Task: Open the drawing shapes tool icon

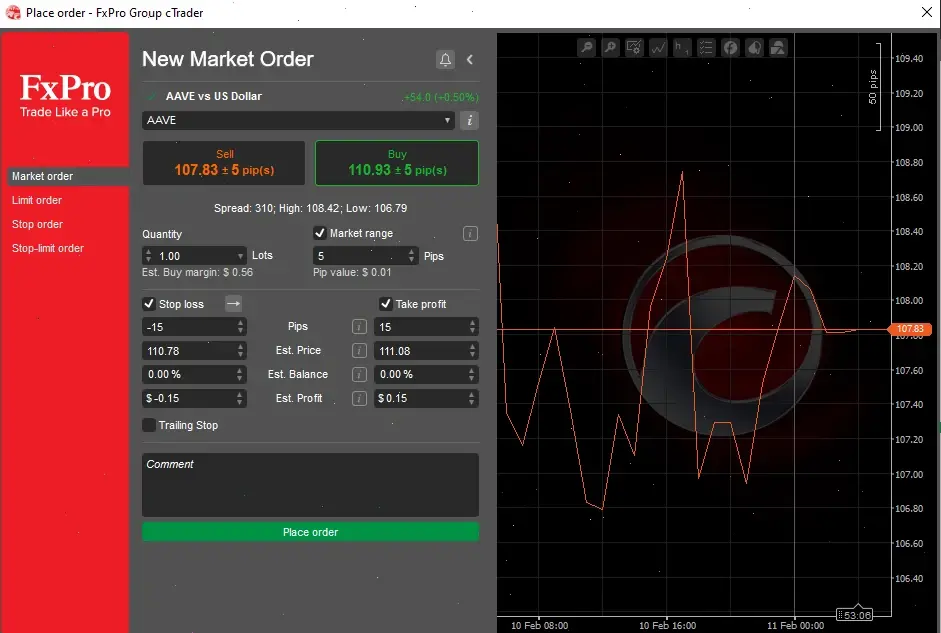Action: point(779,47)
